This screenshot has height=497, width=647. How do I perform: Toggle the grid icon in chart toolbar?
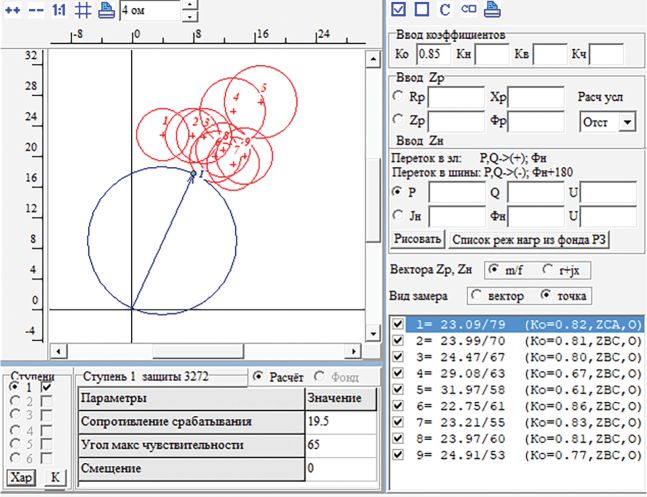[x=83, y=10]
